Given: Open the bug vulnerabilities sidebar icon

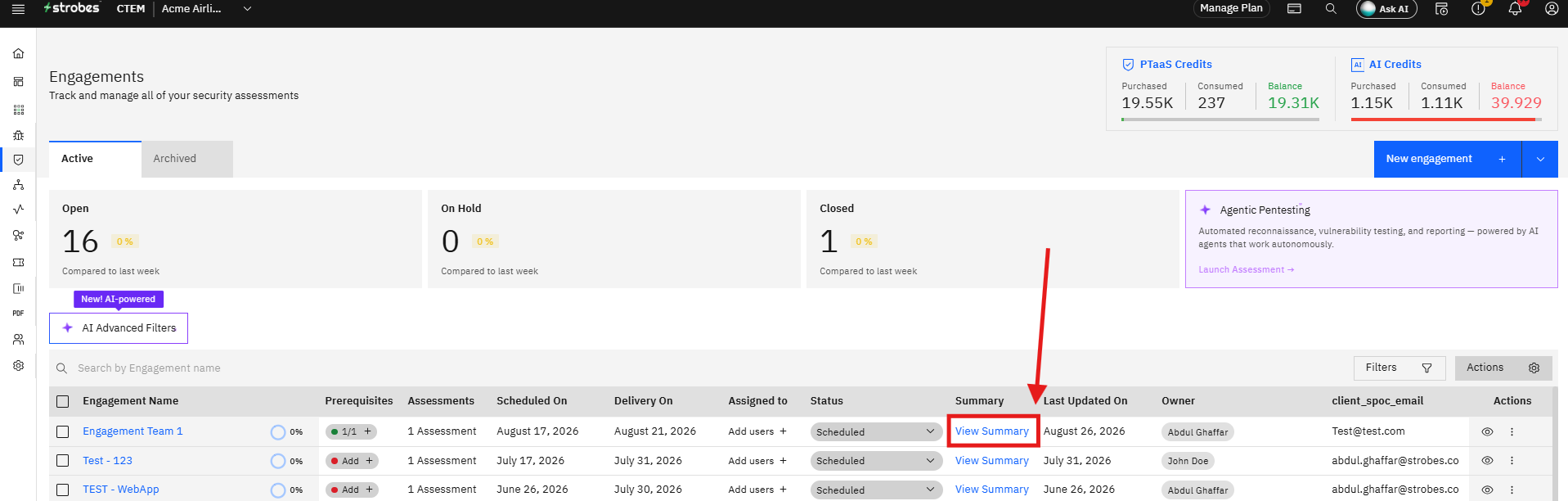Looking at the screenshot, I should [18, 135].
